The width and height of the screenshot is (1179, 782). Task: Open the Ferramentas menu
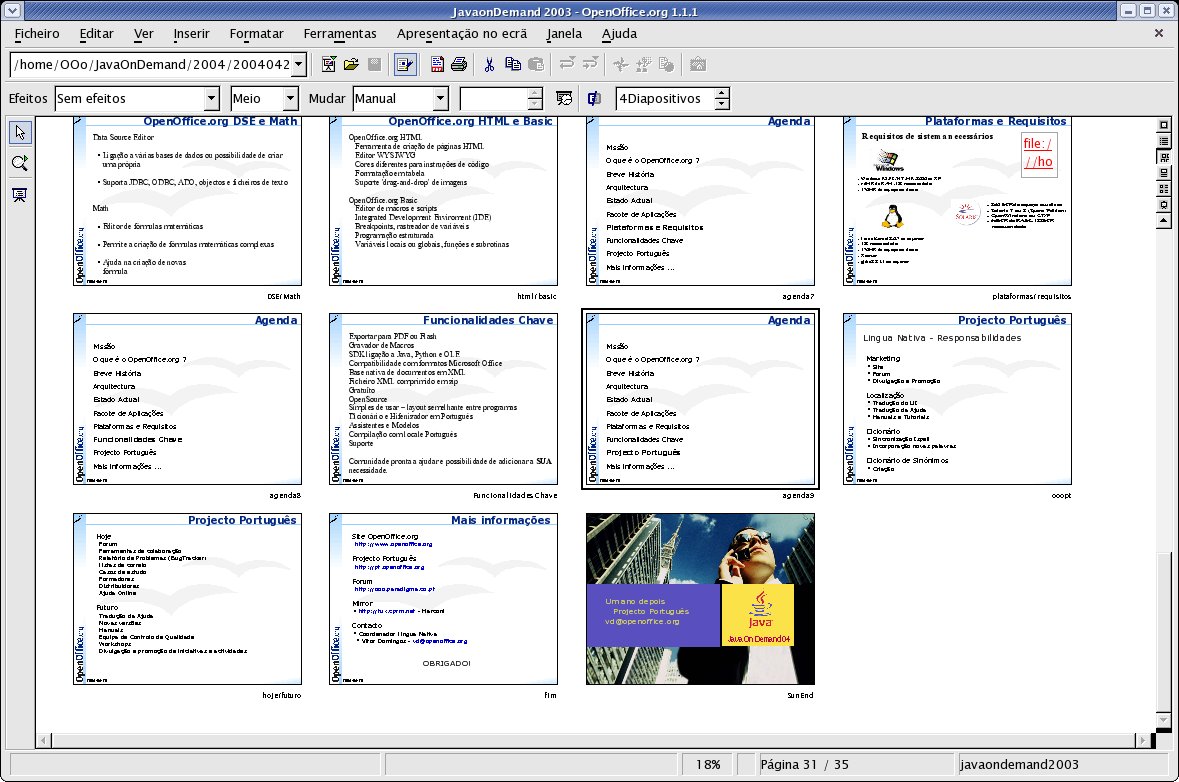pyautogui.click(x=340, y=33)
